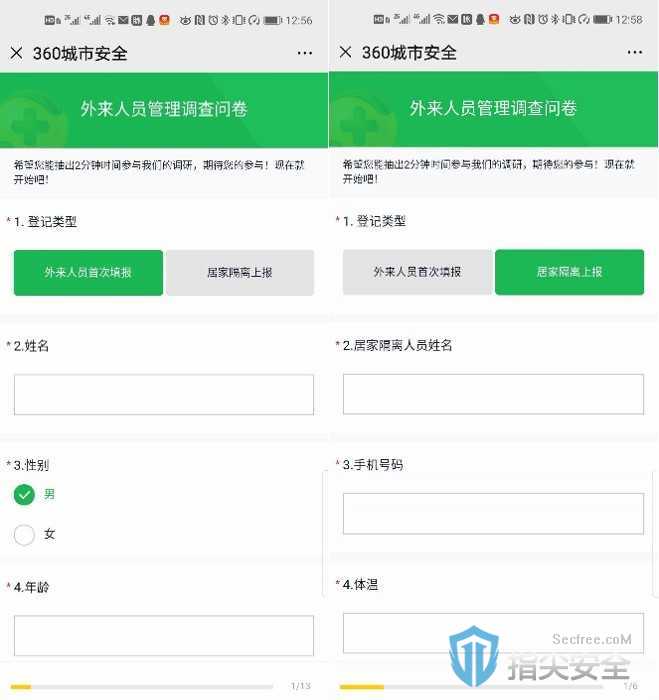This screenshot has height=700, width=659.
Task: Open the left page's three-dot more menu
Action: (x=304, y=53)
